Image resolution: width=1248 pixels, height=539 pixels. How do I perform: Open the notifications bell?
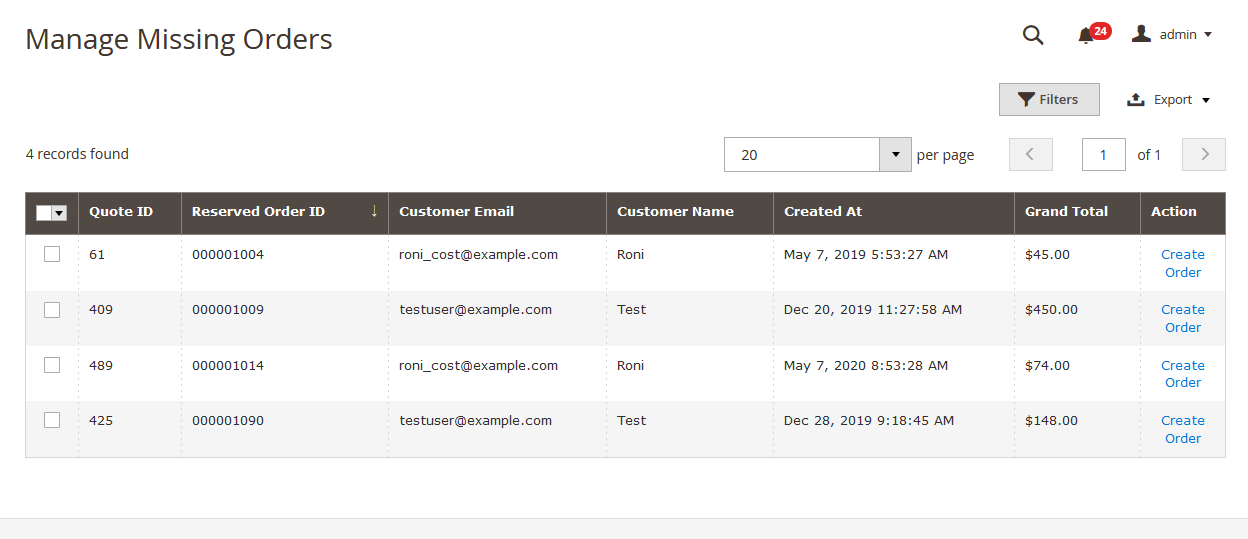click(x=1086, y=36)
